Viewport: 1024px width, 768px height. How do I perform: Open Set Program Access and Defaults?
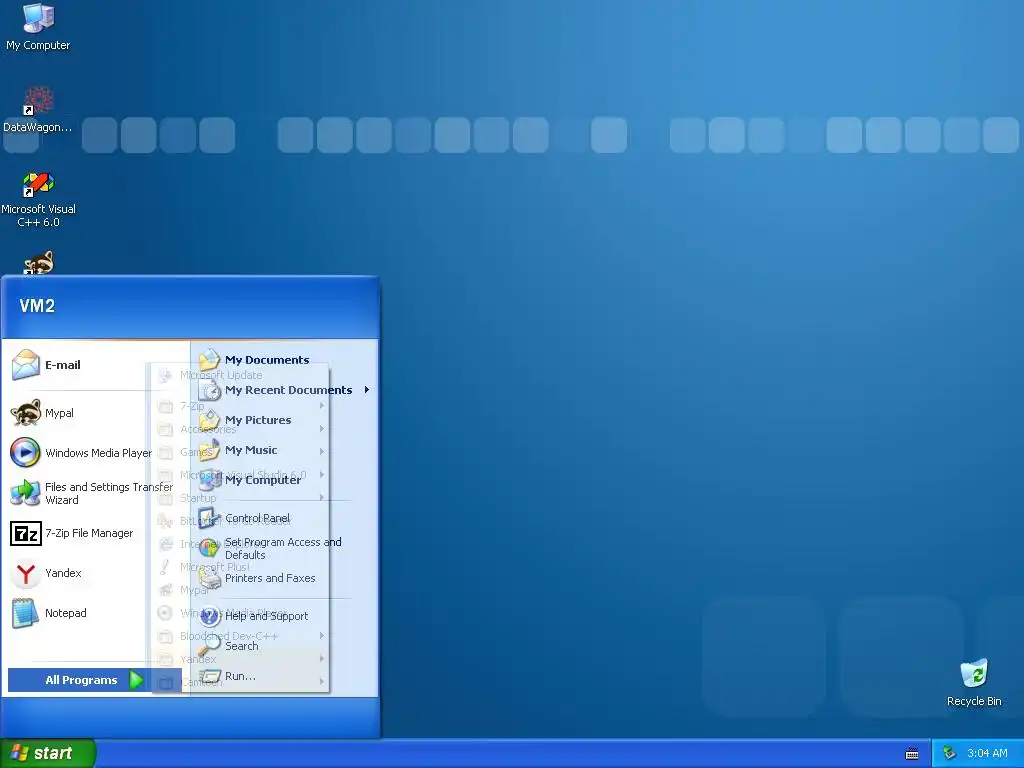point(285,548)
